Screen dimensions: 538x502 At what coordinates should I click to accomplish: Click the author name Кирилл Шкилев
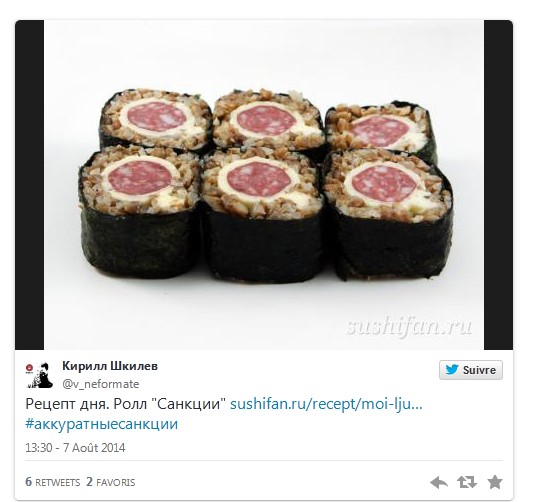click(x=110, y=366)
